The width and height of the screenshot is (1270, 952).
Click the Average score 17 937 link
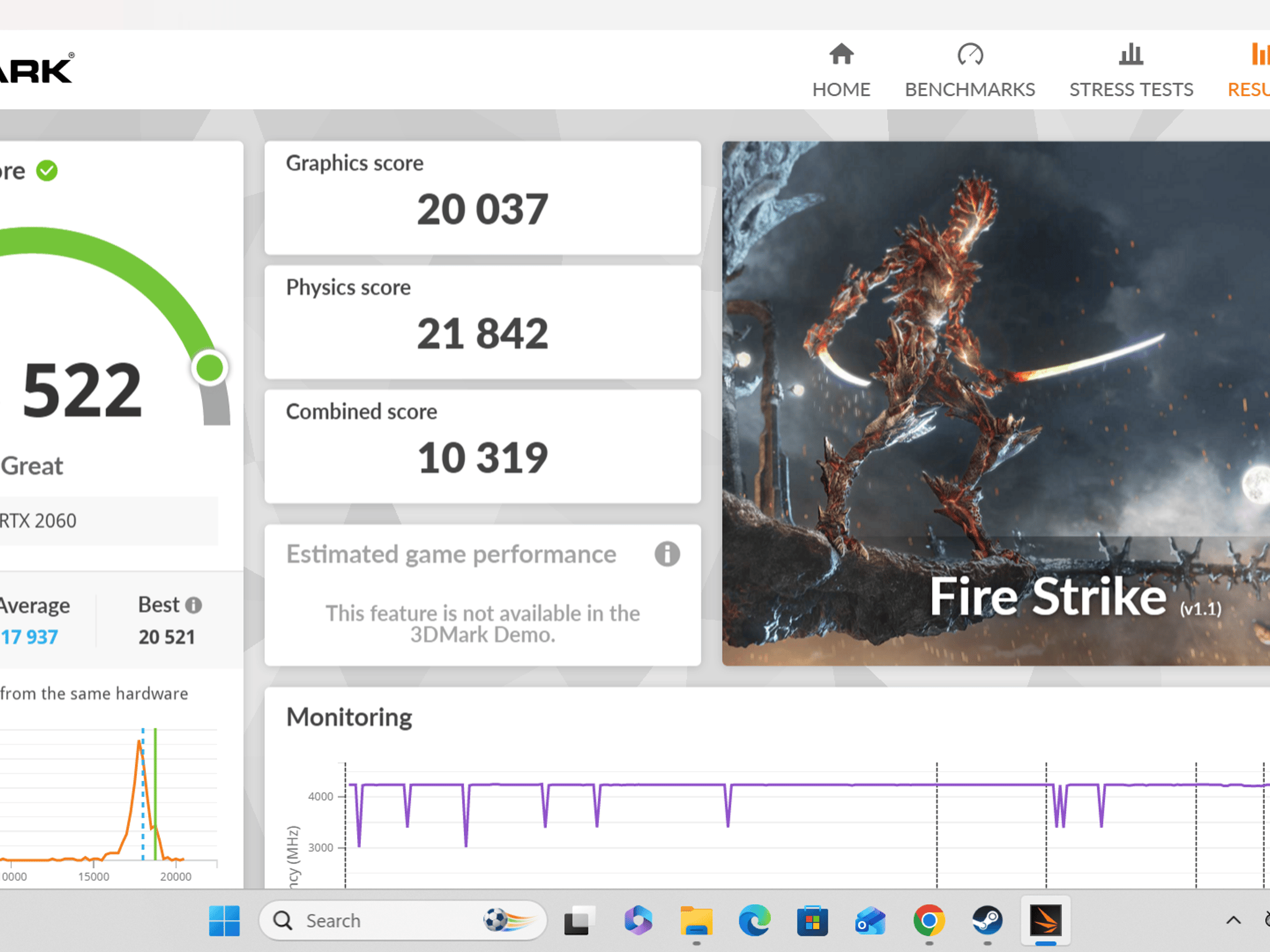29,637
